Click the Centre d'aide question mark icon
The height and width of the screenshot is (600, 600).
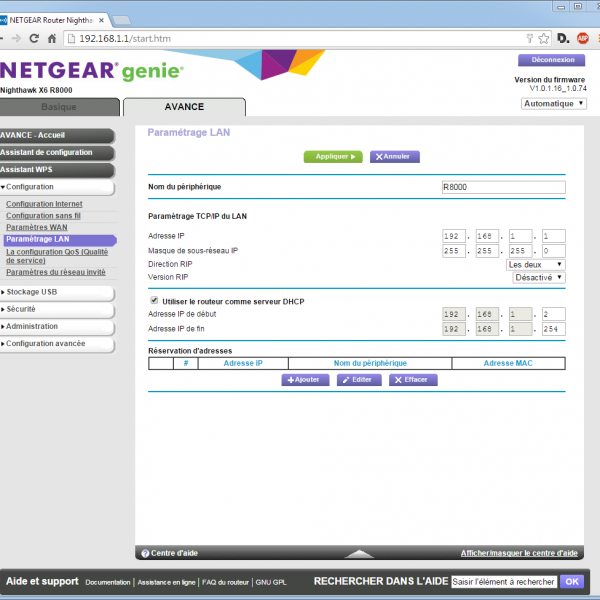tap(145, 553)
